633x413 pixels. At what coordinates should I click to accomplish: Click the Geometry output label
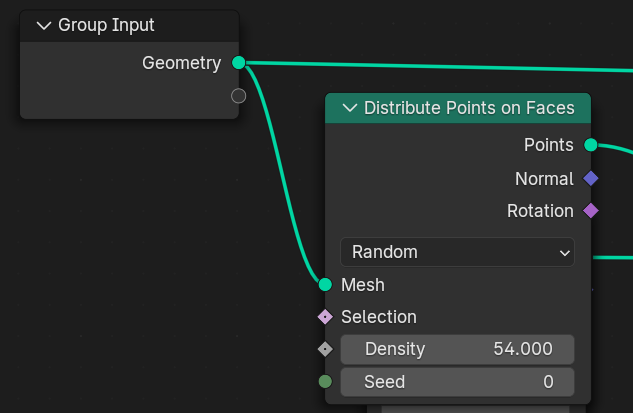[x=182, y=63]
